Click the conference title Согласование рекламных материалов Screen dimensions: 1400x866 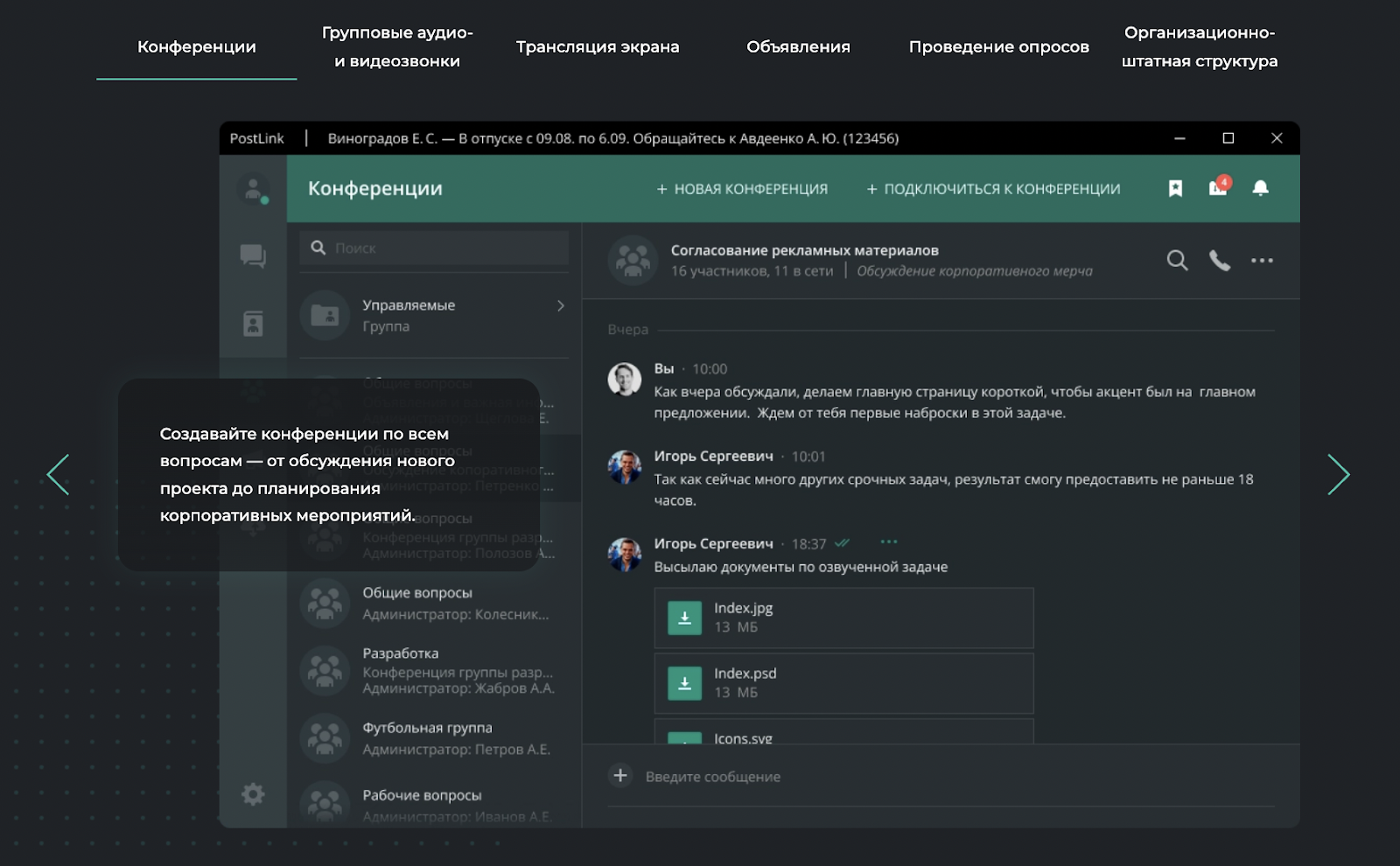[805, 250]
